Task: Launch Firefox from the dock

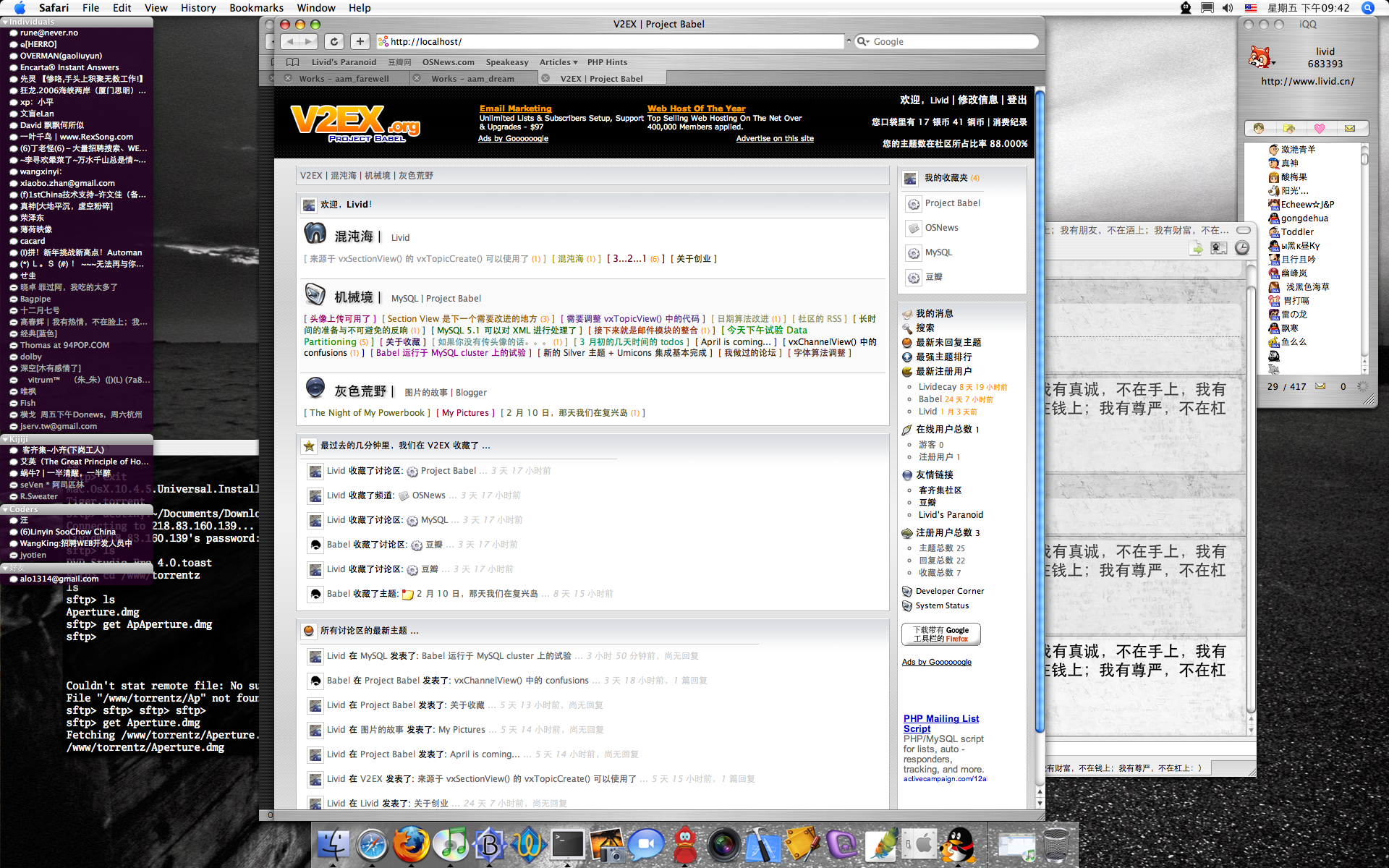Action: pos(411,844)
